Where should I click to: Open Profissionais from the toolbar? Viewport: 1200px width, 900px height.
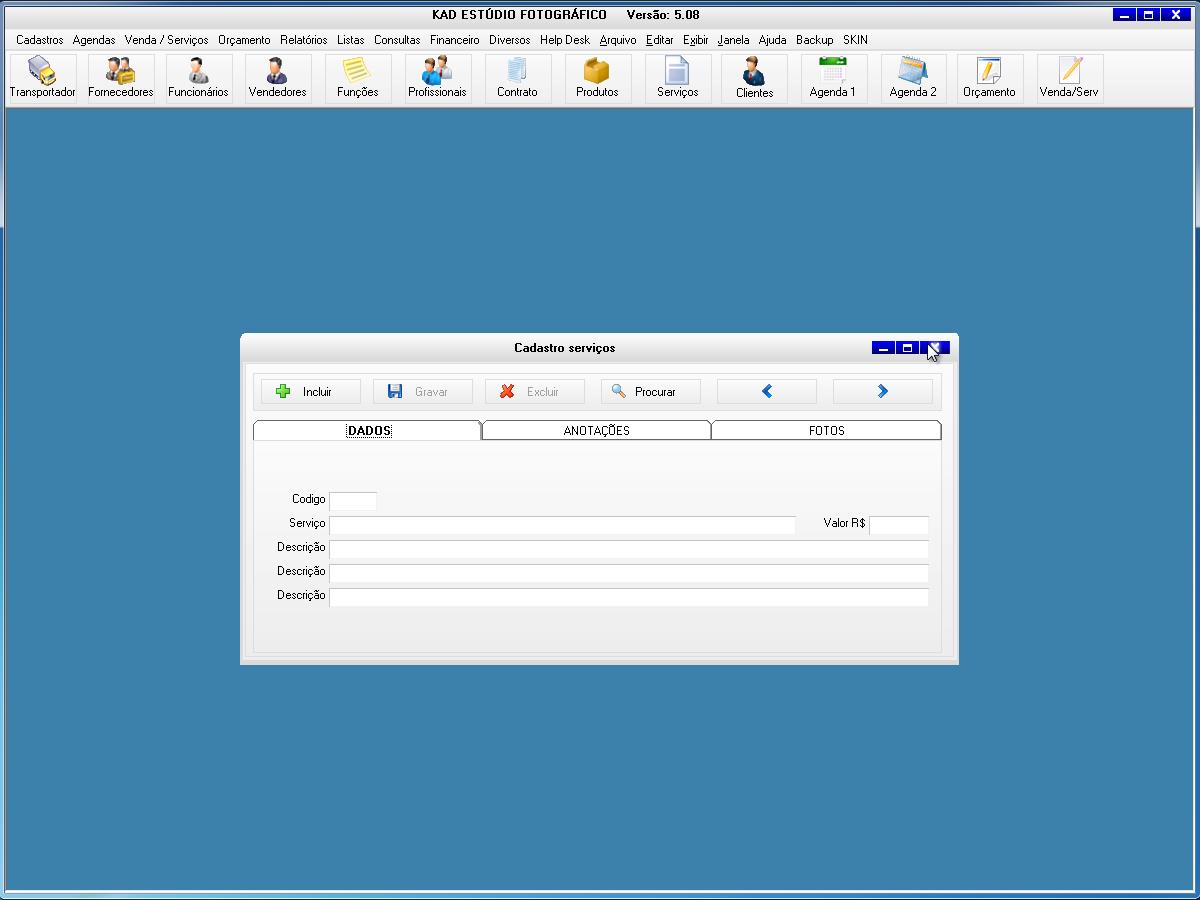pos(437,79)
